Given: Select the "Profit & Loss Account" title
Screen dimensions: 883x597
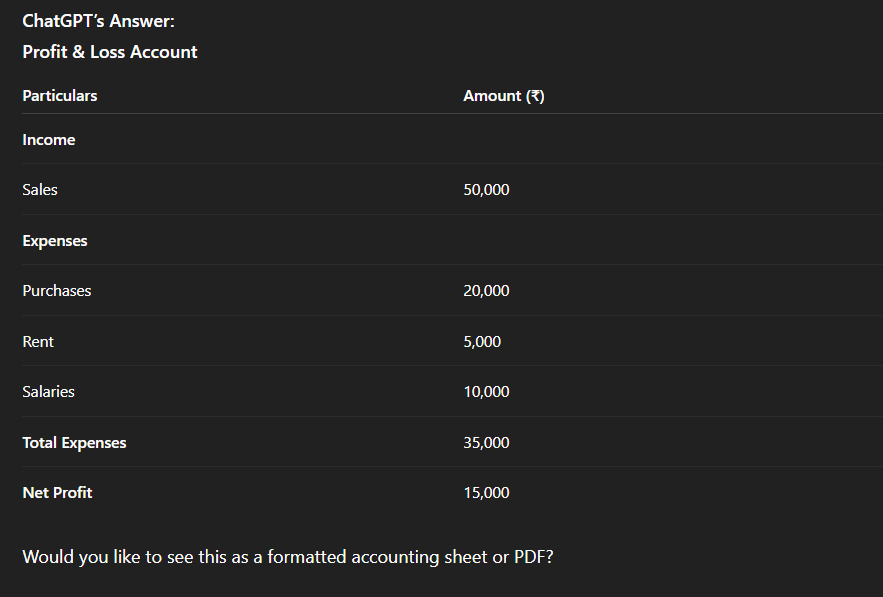Looking at the screenshot, I should [x=110, y=52].
